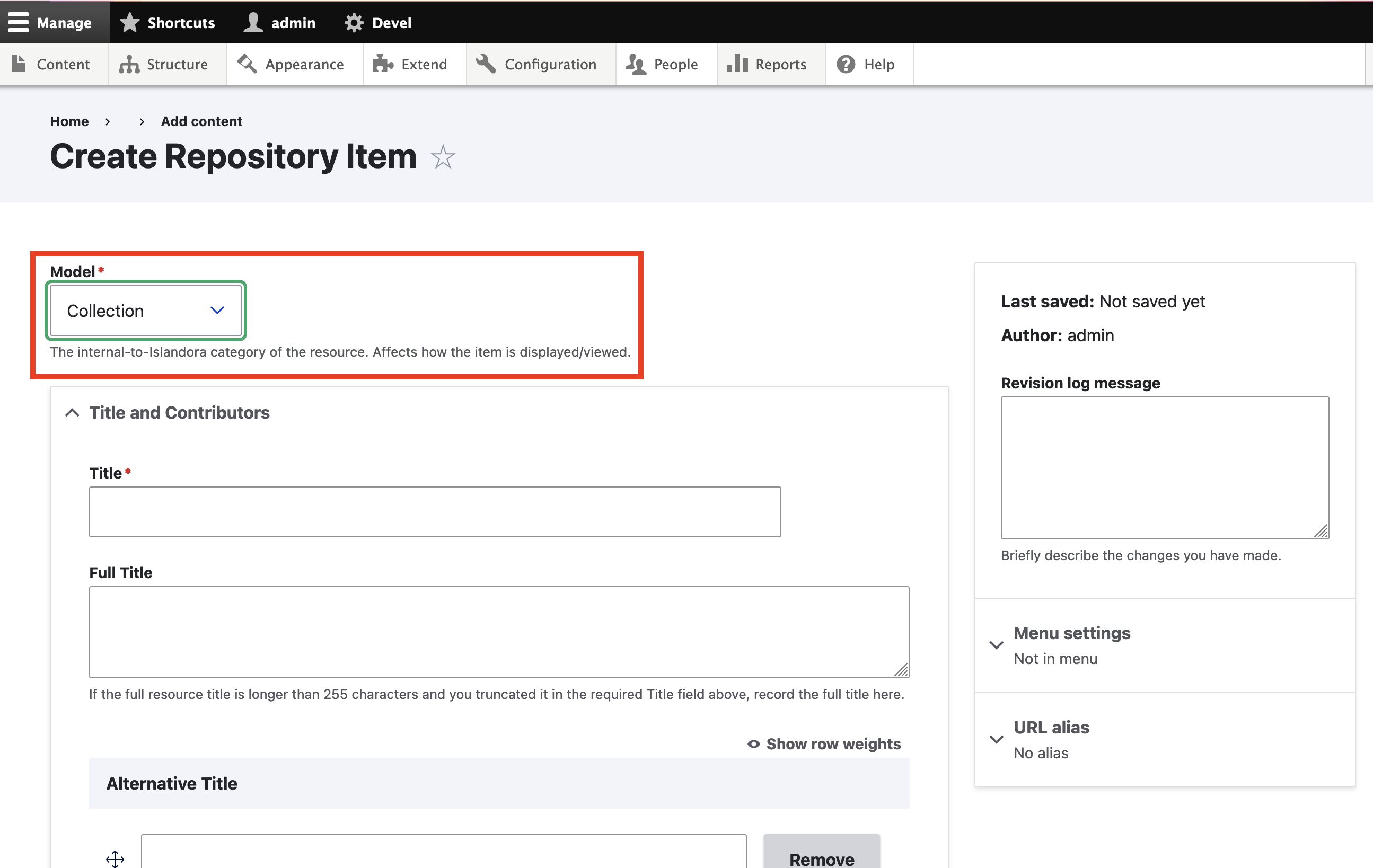The image size is (1373, 868).
Task: Toggle the bookmark star beside the page title
Action: [x=443, y=157]
